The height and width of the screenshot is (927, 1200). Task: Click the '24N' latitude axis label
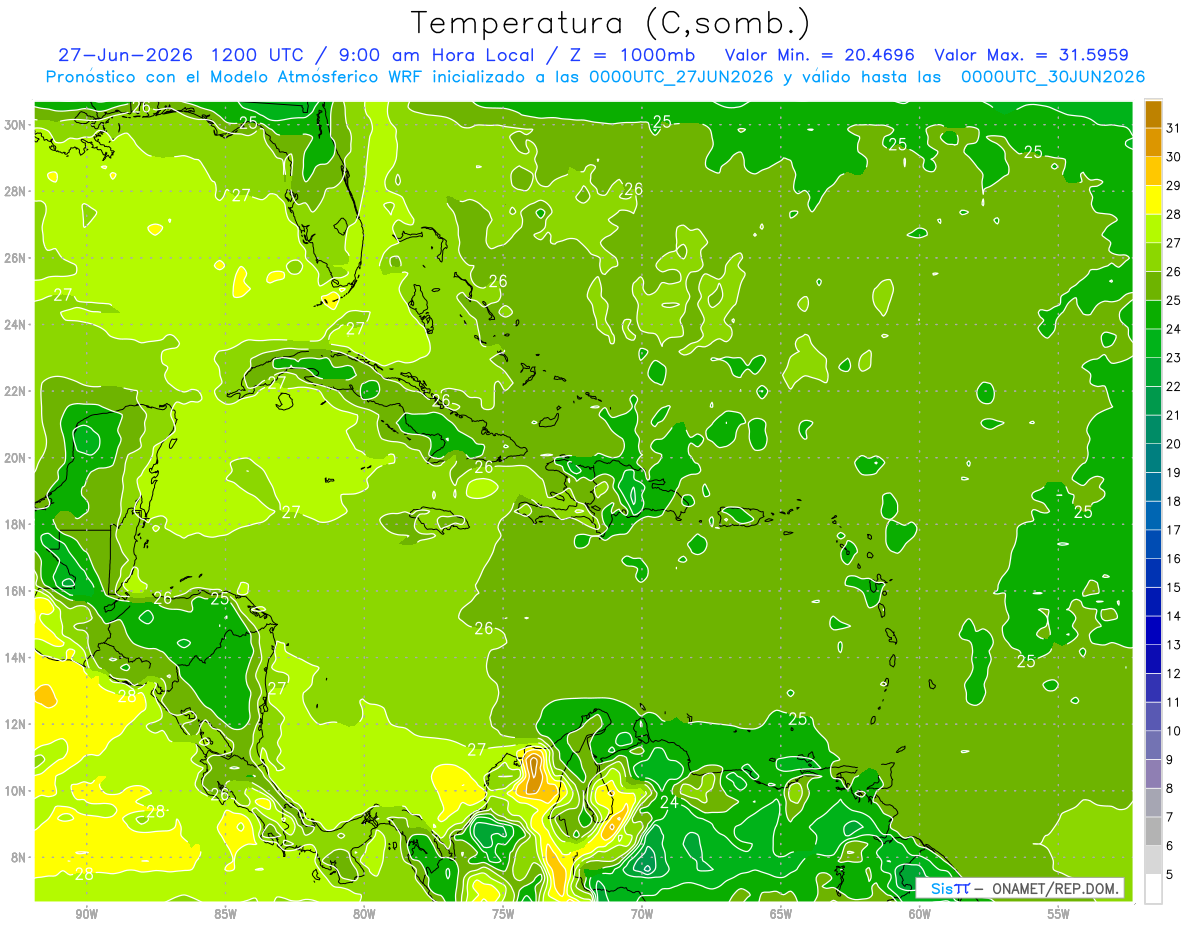click(16, 324)
